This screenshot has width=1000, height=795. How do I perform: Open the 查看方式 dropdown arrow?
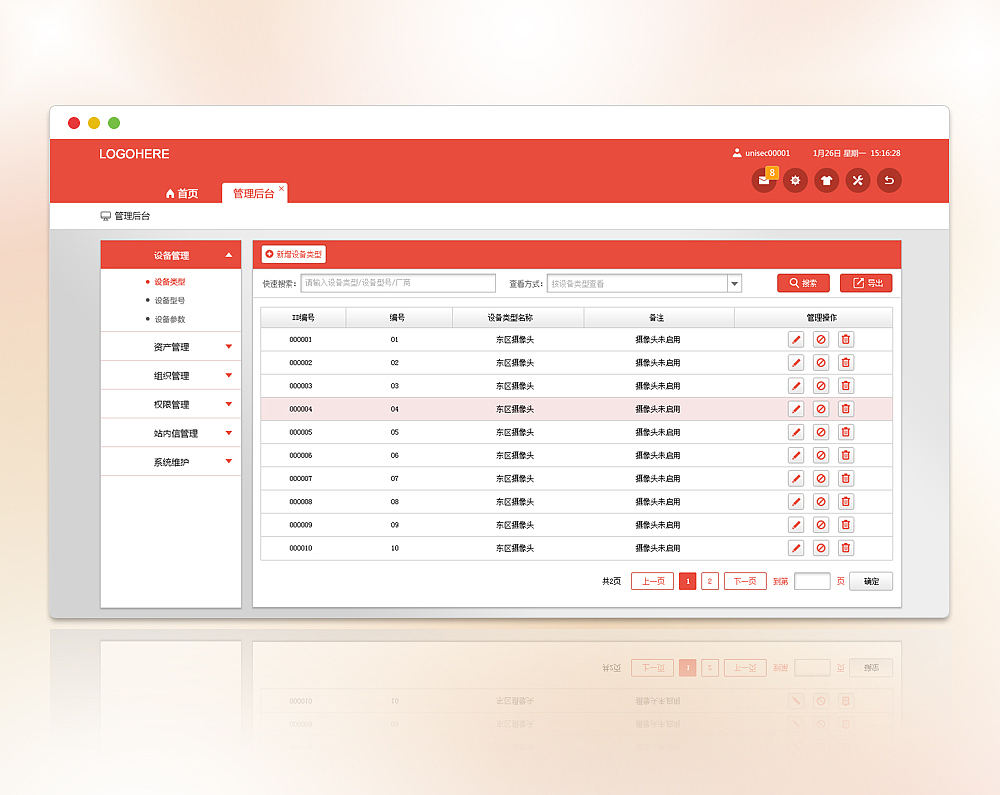click(x=735, y=284)
